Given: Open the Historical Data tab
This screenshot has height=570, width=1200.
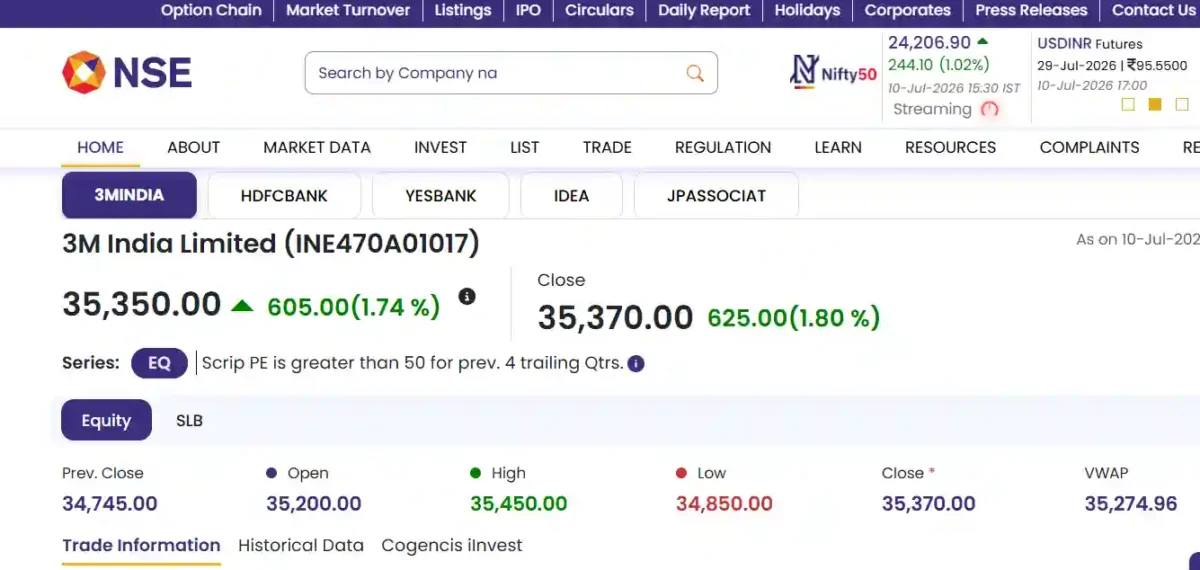Looking at the screenshot, I should [300, 545].
